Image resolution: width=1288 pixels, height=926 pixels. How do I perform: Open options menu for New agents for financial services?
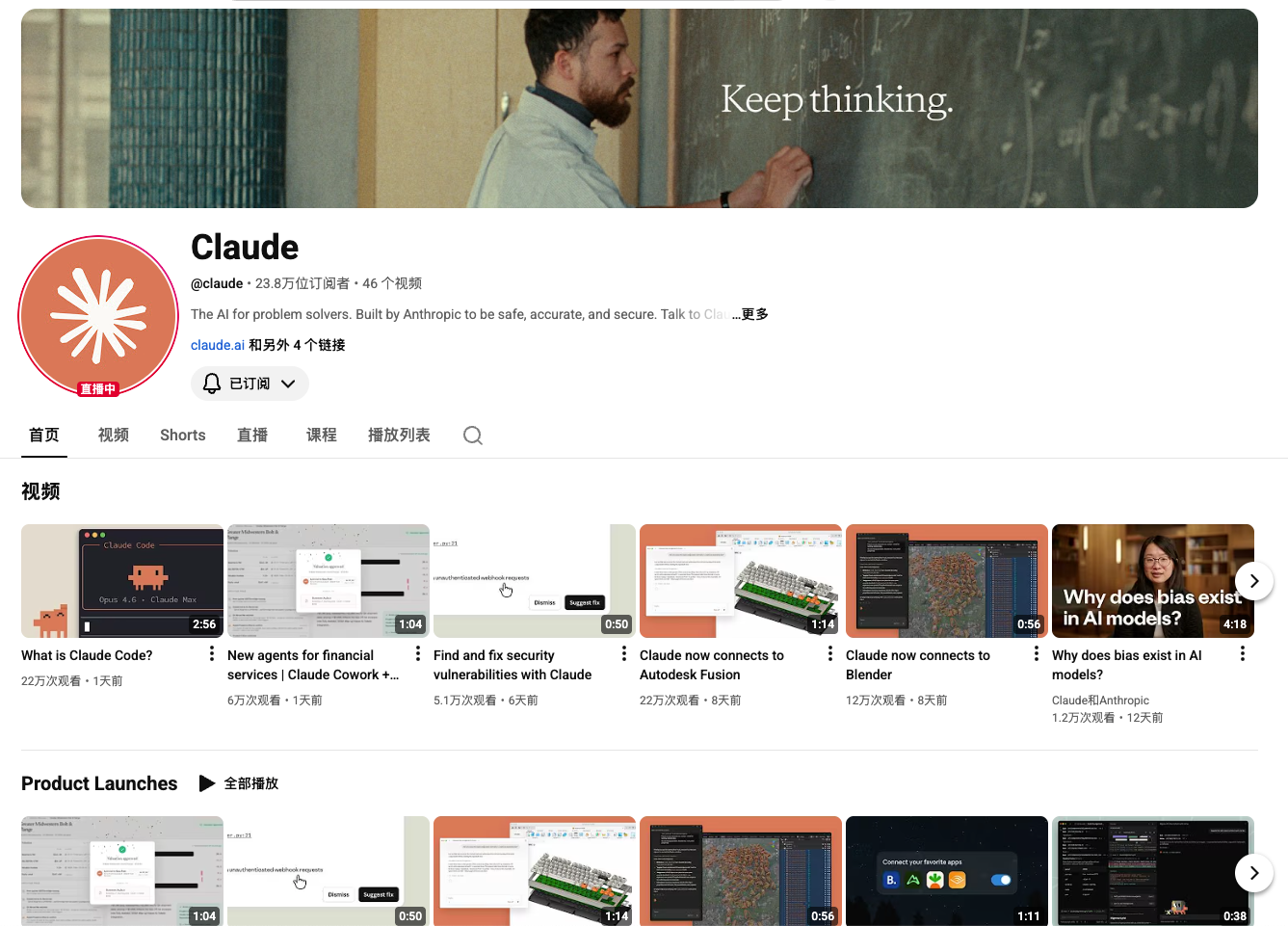point(418,654)
